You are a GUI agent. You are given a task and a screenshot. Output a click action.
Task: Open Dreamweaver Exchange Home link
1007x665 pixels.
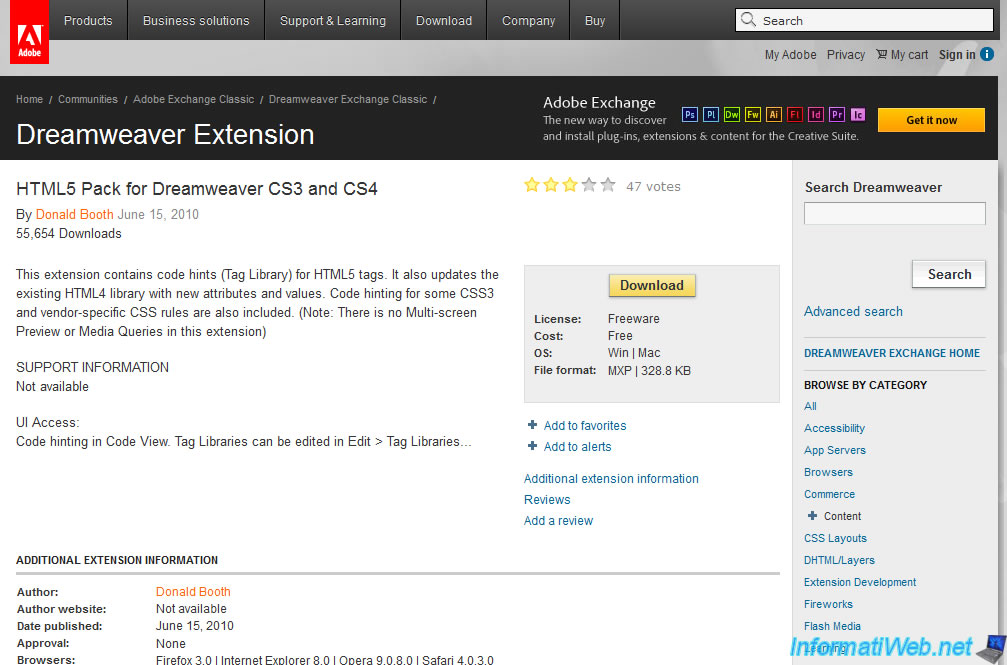pyautogui.click(x=892, y=353)
